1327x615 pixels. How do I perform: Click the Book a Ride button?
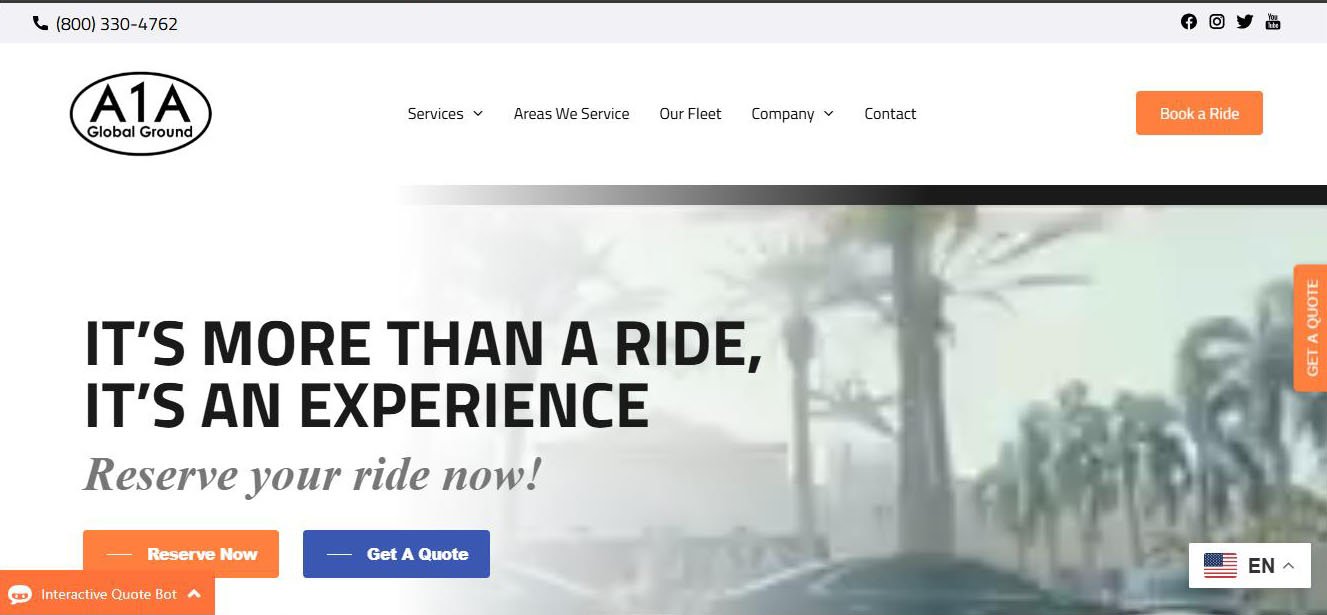point(1199,113)
